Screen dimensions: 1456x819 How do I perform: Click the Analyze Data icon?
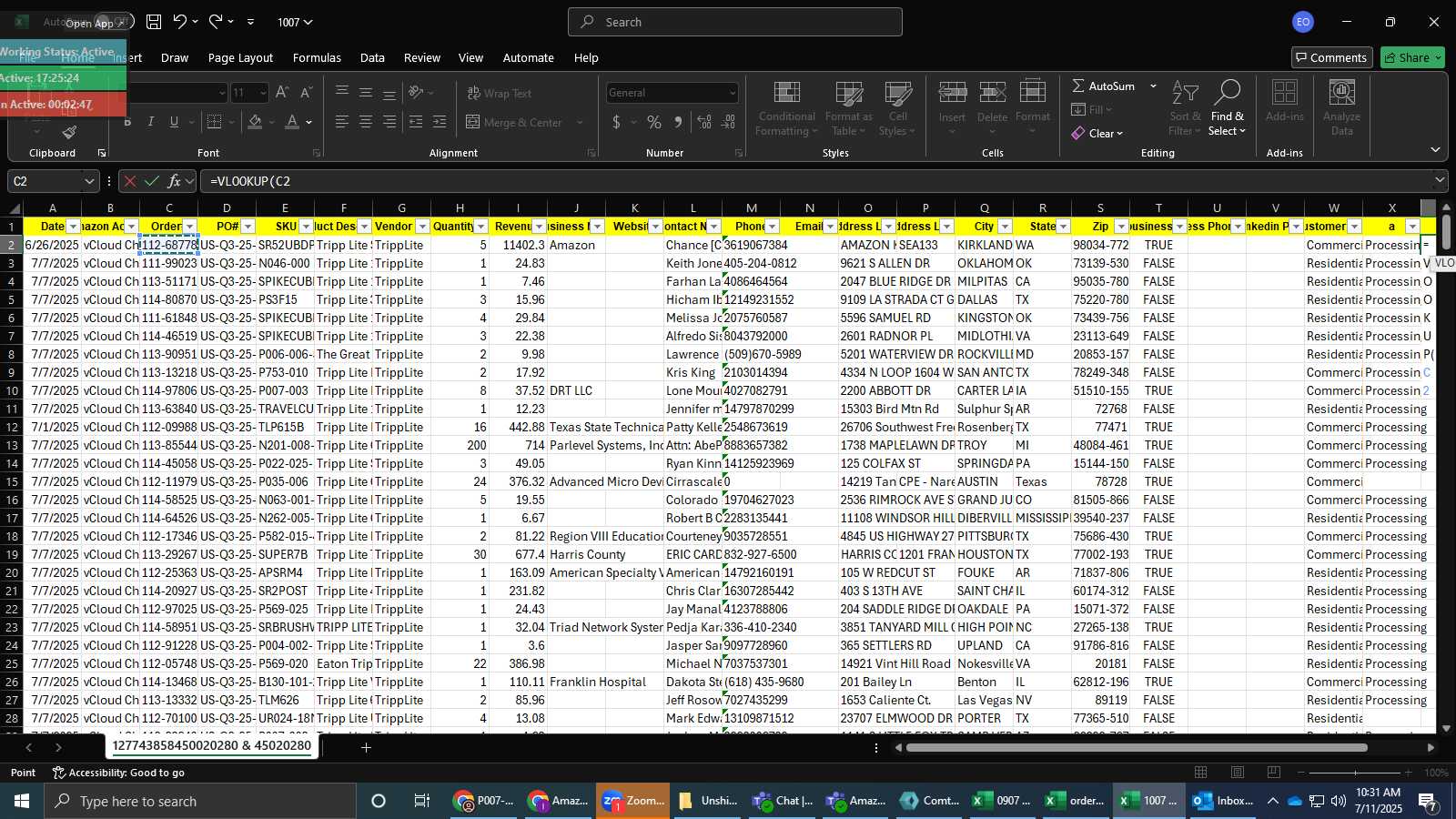click(1341, 109)
